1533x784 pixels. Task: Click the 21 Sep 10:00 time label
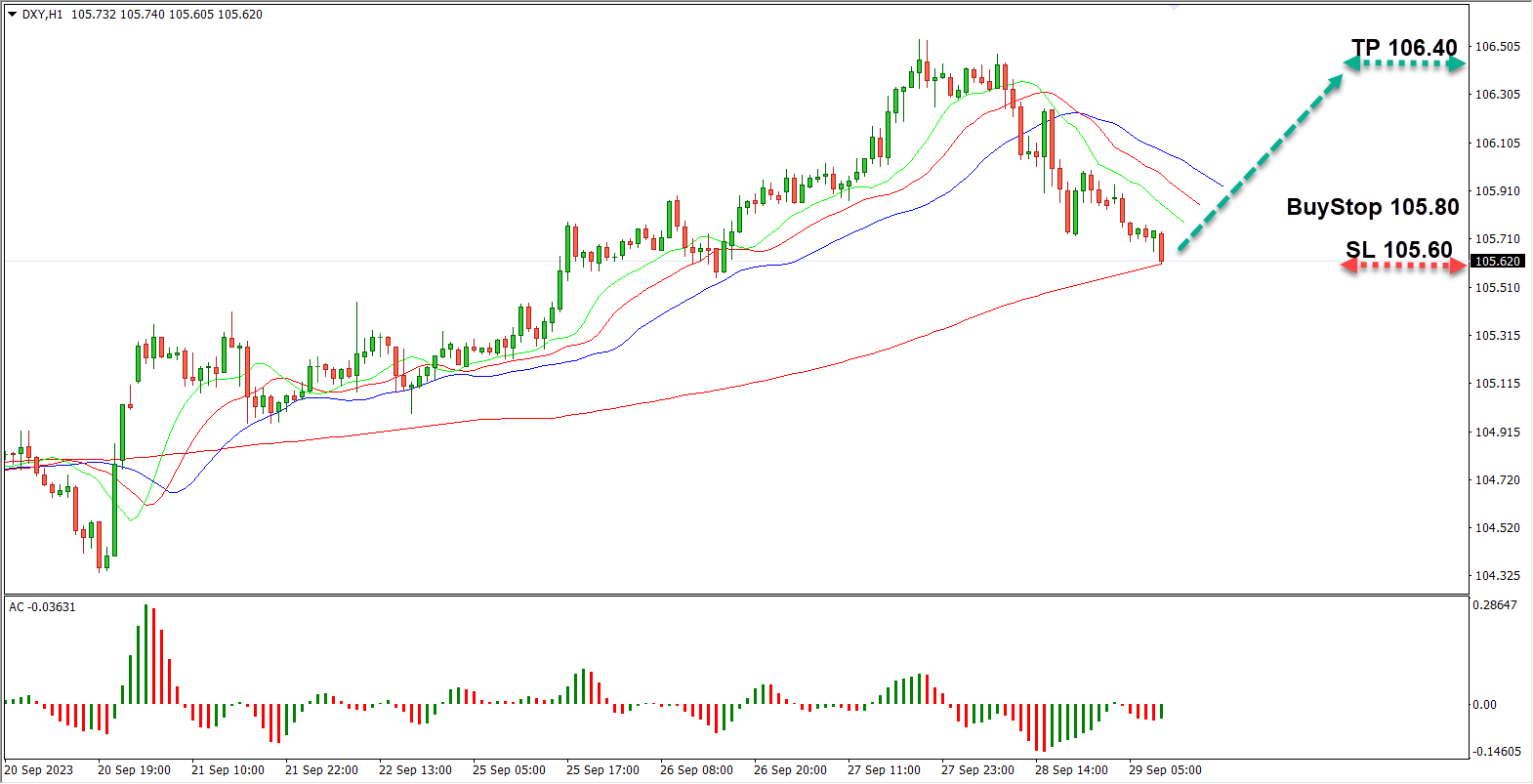click(x=228, y=770)
